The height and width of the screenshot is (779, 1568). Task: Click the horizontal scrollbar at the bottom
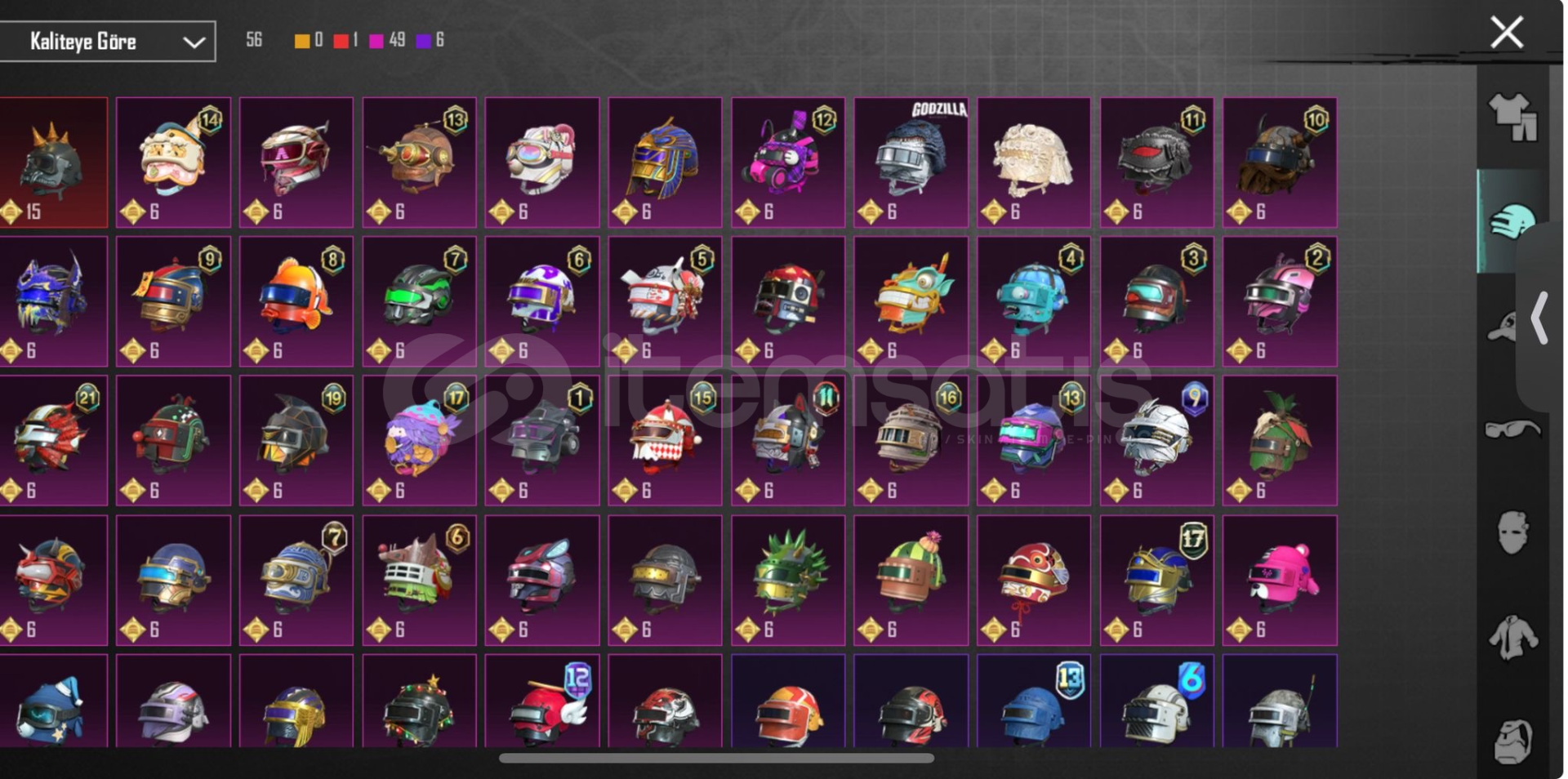pos(716,759)
